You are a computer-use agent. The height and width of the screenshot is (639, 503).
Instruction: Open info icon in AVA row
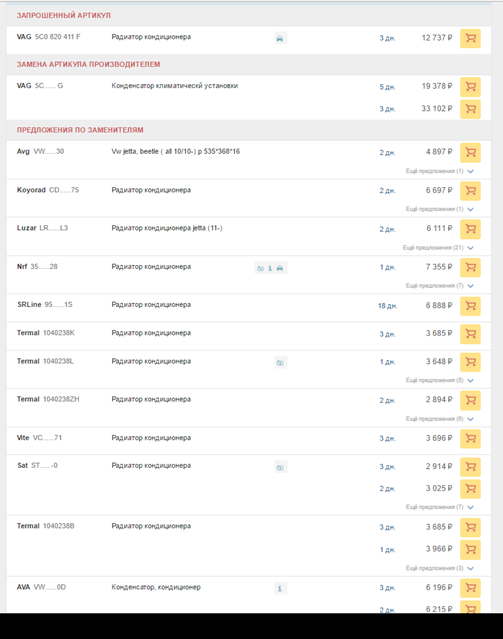280,588
